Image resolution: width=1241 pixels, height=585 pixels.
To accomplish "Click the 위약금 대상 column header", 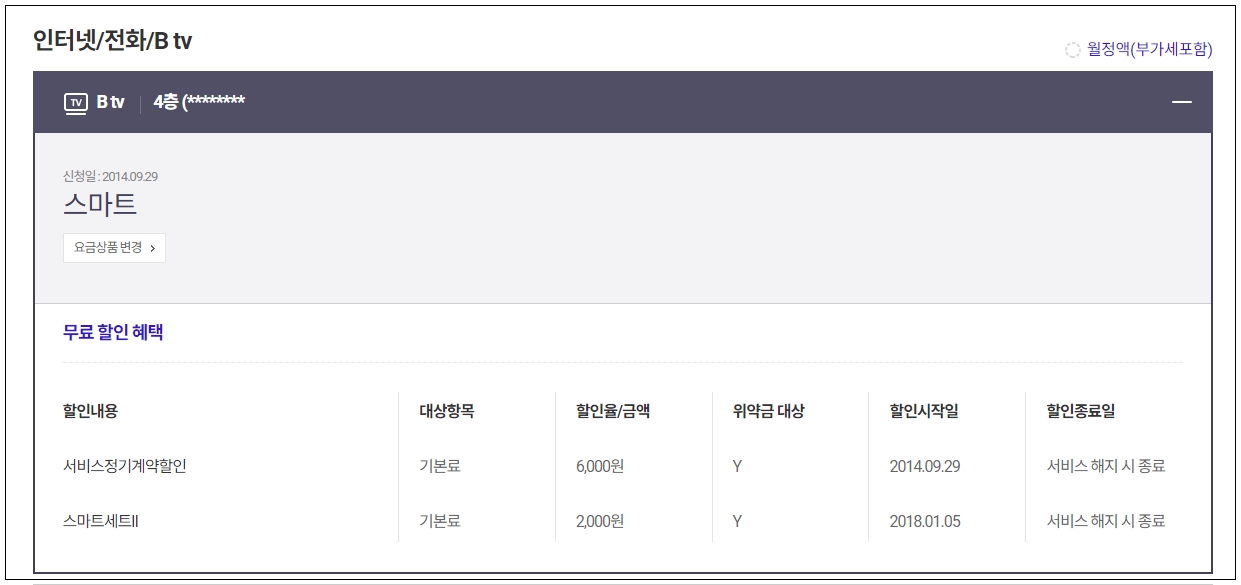I will 768,411.
